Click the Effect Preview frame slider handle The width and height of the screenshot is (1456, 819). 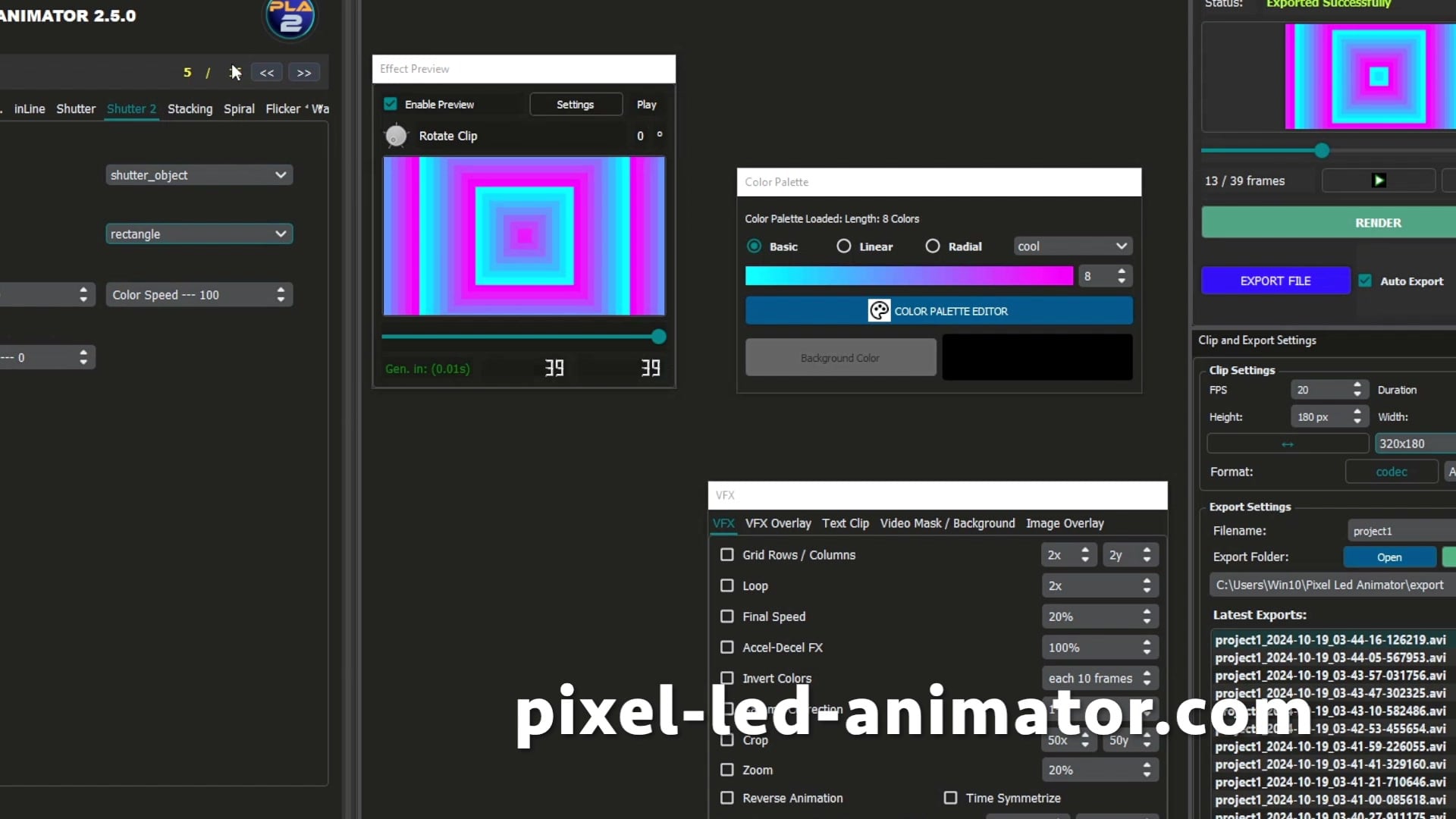click(x=658, y=337)
